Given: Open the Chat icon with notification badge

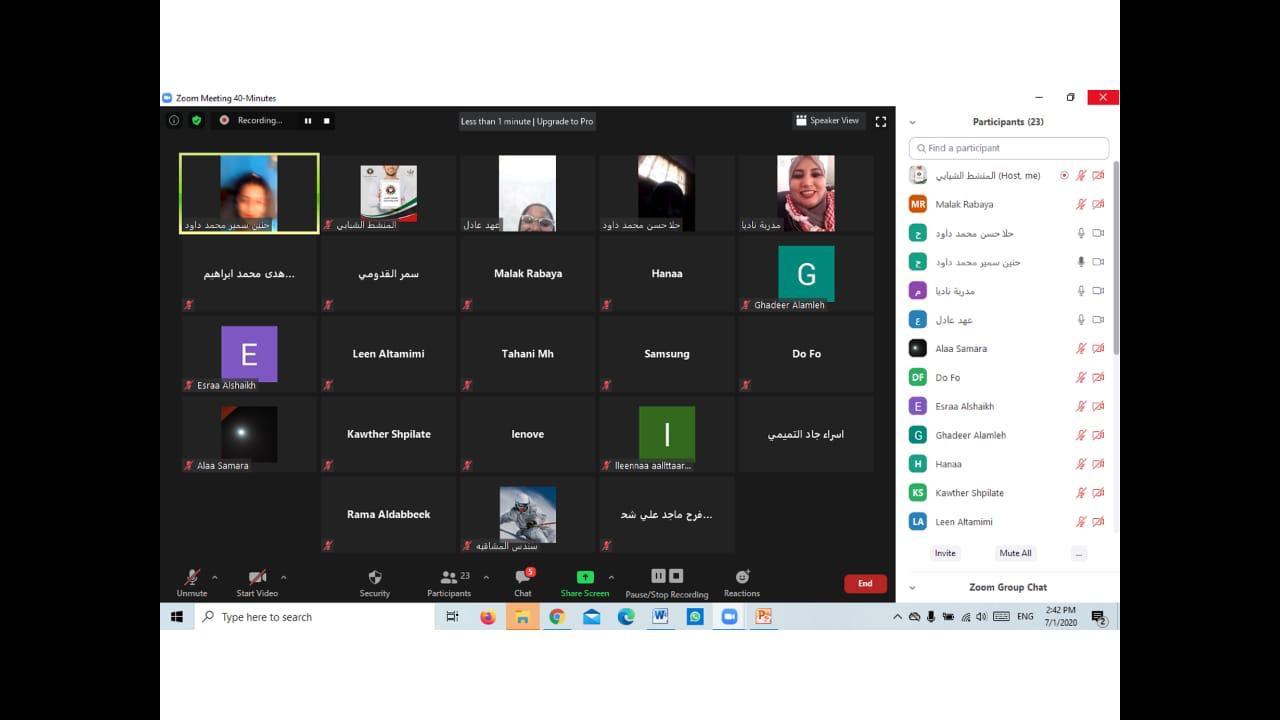Looking at the screenshot, I should tap(523, 578).
